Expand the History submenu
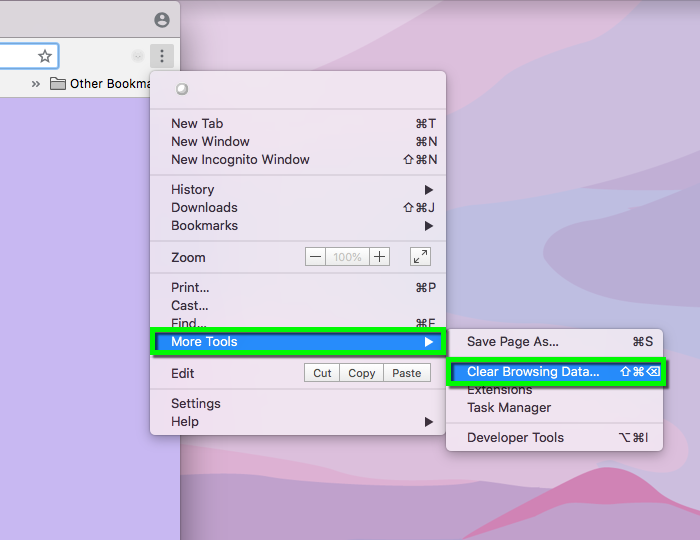Screen dimensions: 700x540 click(x=298, y=190)
